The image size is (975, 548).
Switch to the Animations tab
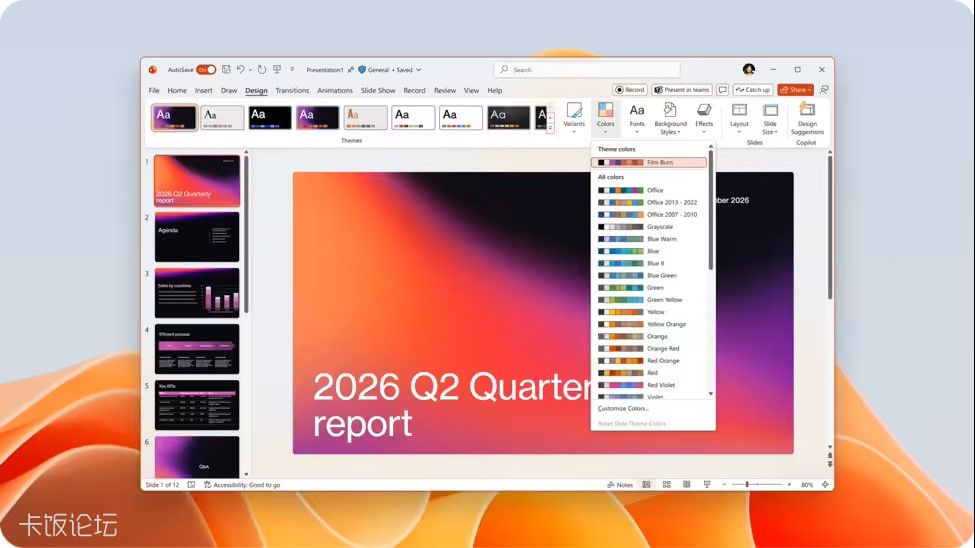point(335,91)
